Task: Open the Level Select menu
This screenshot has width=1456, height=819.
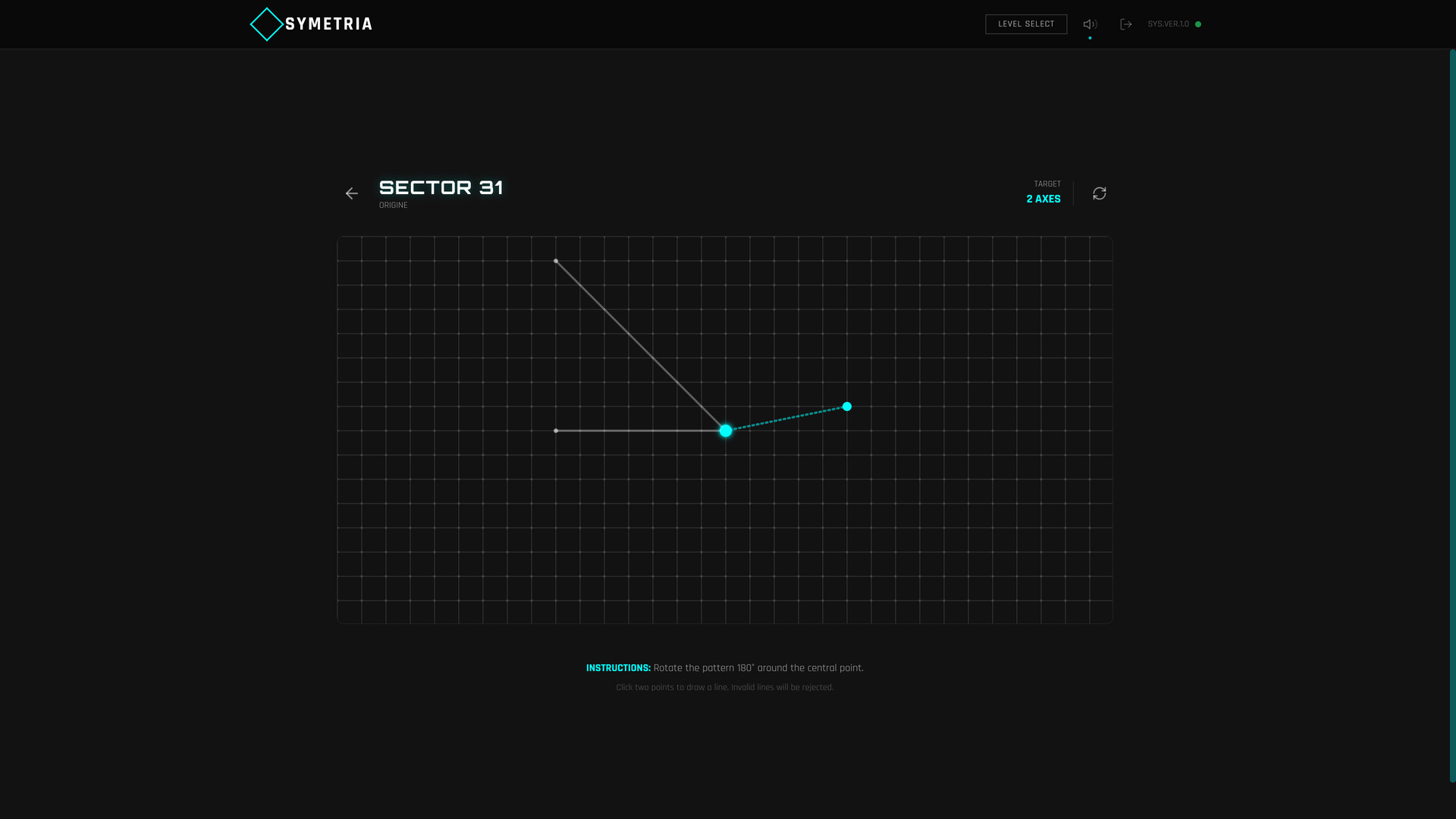Action: [x=1025, y=24]
